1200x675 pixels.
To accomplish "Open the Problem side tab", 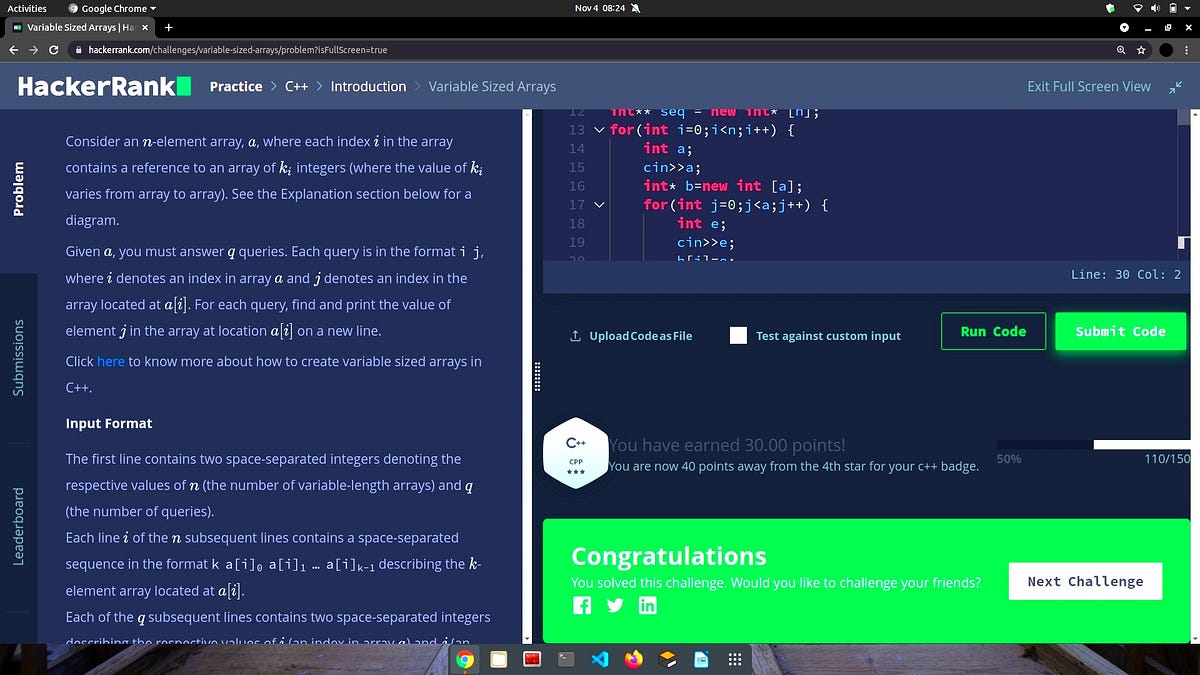I will tap(18, 189).
